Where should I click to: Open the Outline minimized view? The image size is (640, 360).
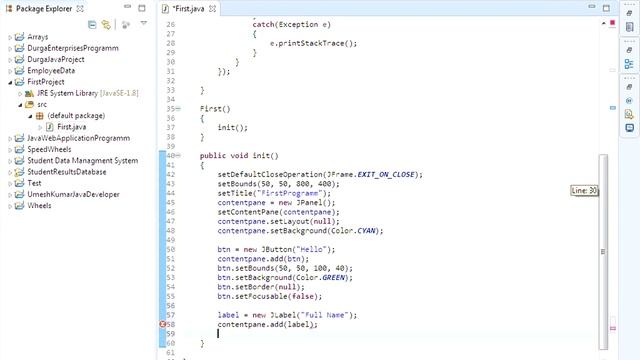629,64
